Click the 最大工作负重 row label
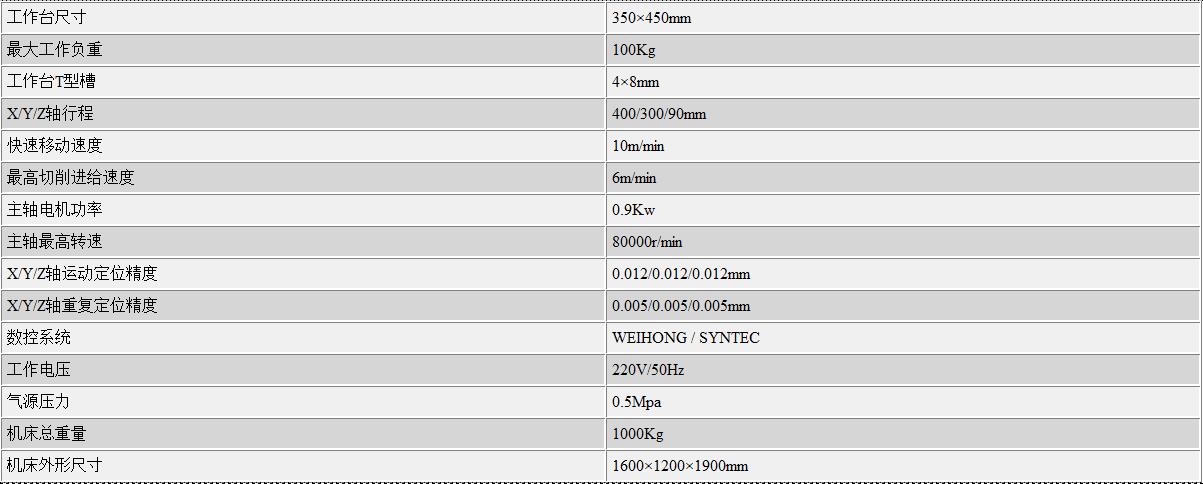 coord(54,50)
